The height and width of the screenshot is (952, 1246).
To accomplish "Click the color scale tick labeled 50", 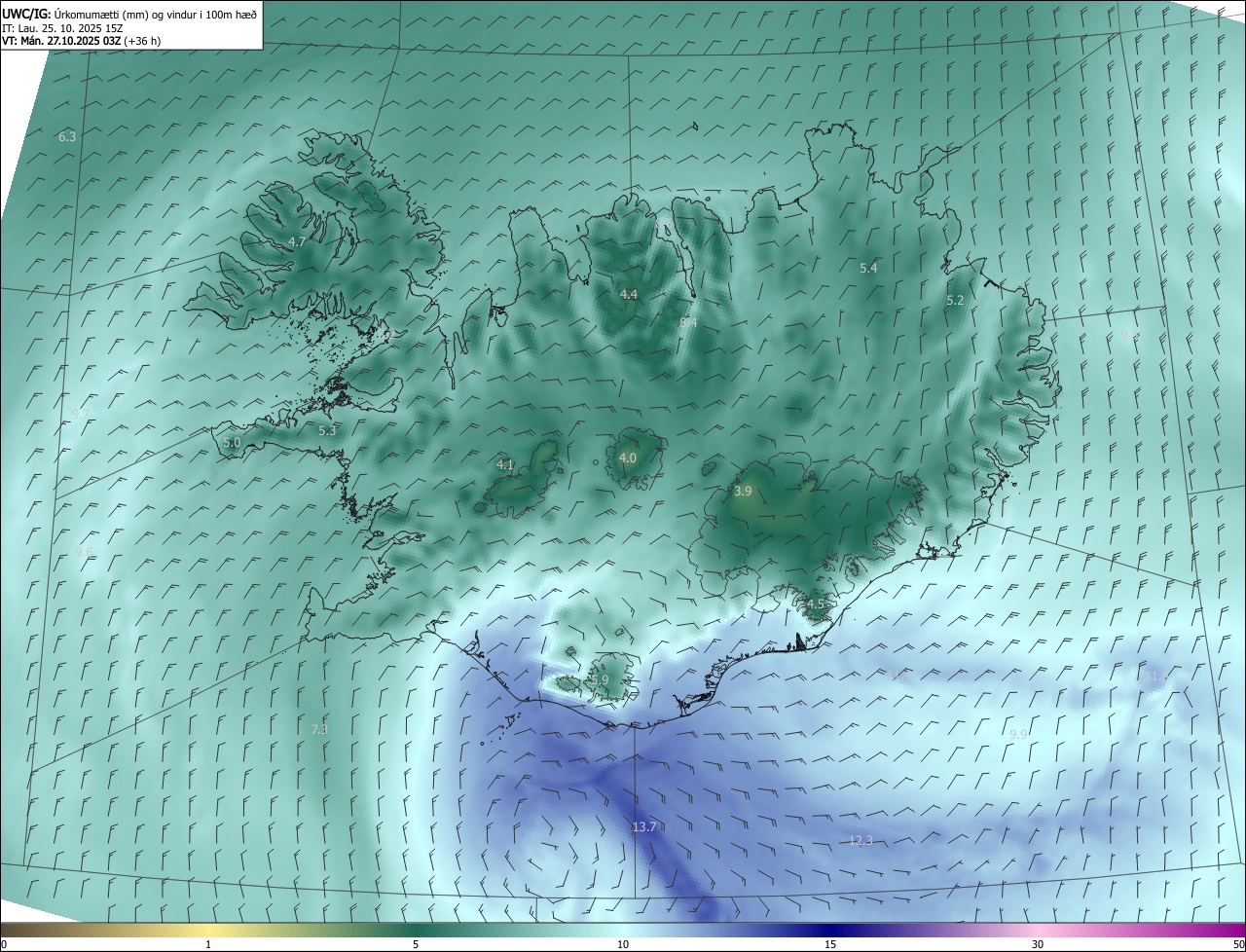I will [x=1238, y=944].
